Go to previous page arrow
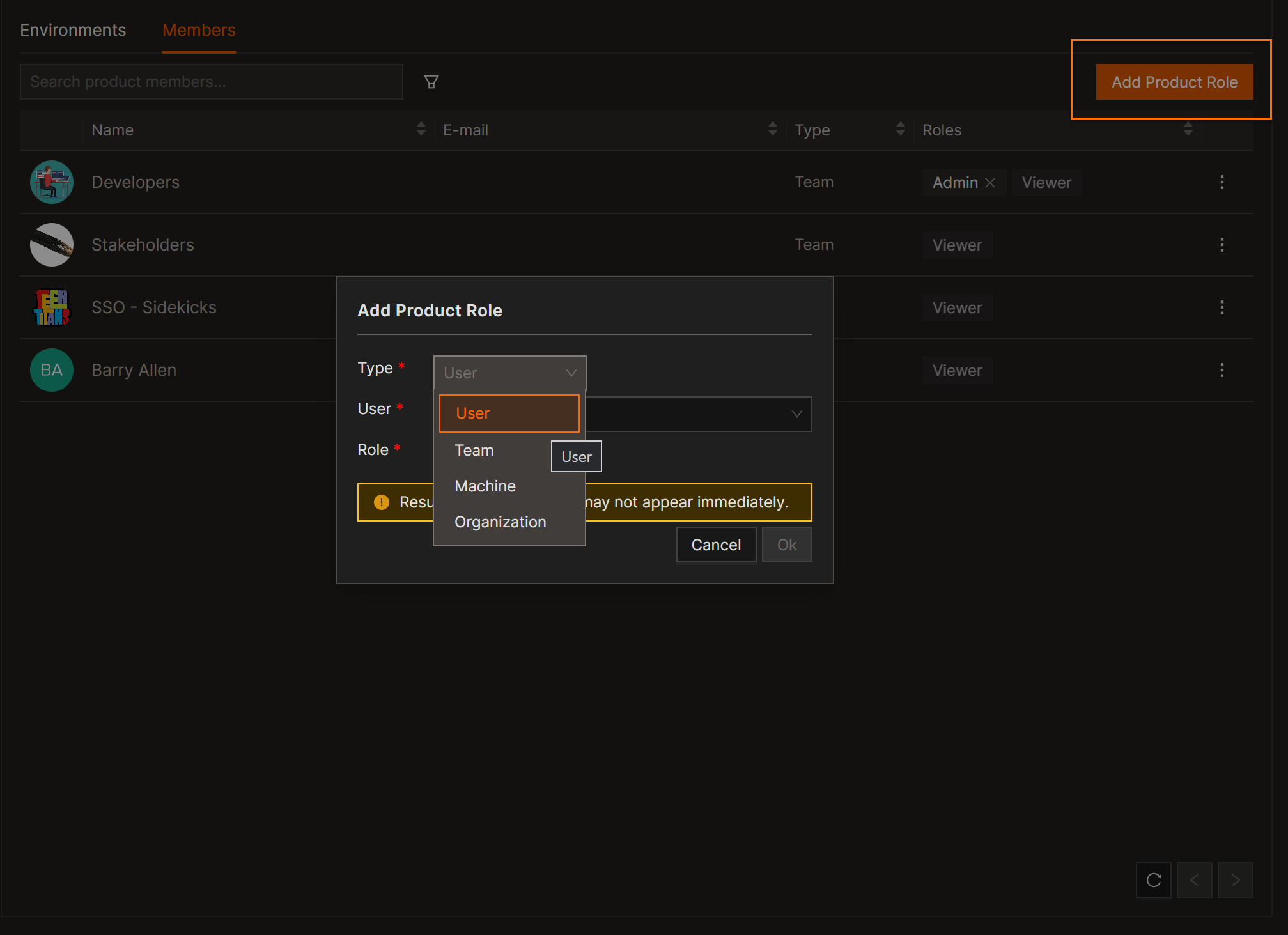The height and width of the screenshot is (935, 1288). [x=1194, y=880]
